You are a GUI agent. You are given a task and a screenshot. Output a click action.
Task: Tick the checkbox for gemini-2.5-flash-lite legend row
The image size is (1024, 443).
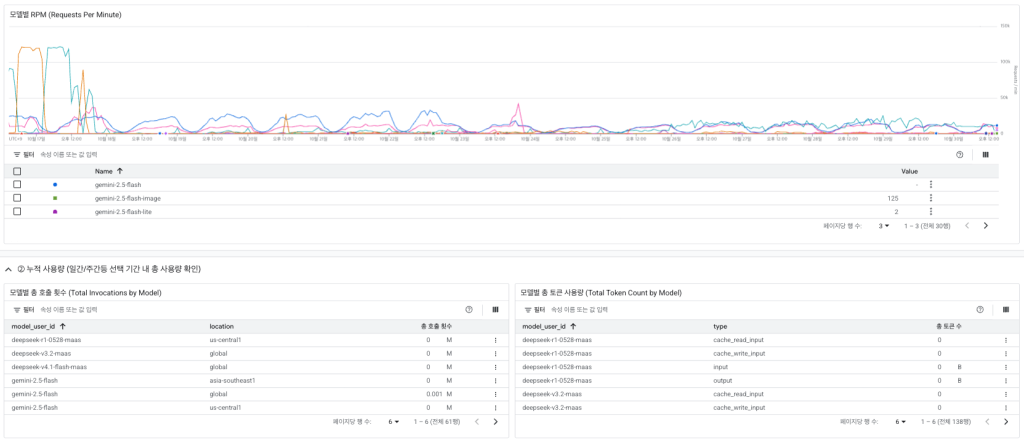click(17, 211)
